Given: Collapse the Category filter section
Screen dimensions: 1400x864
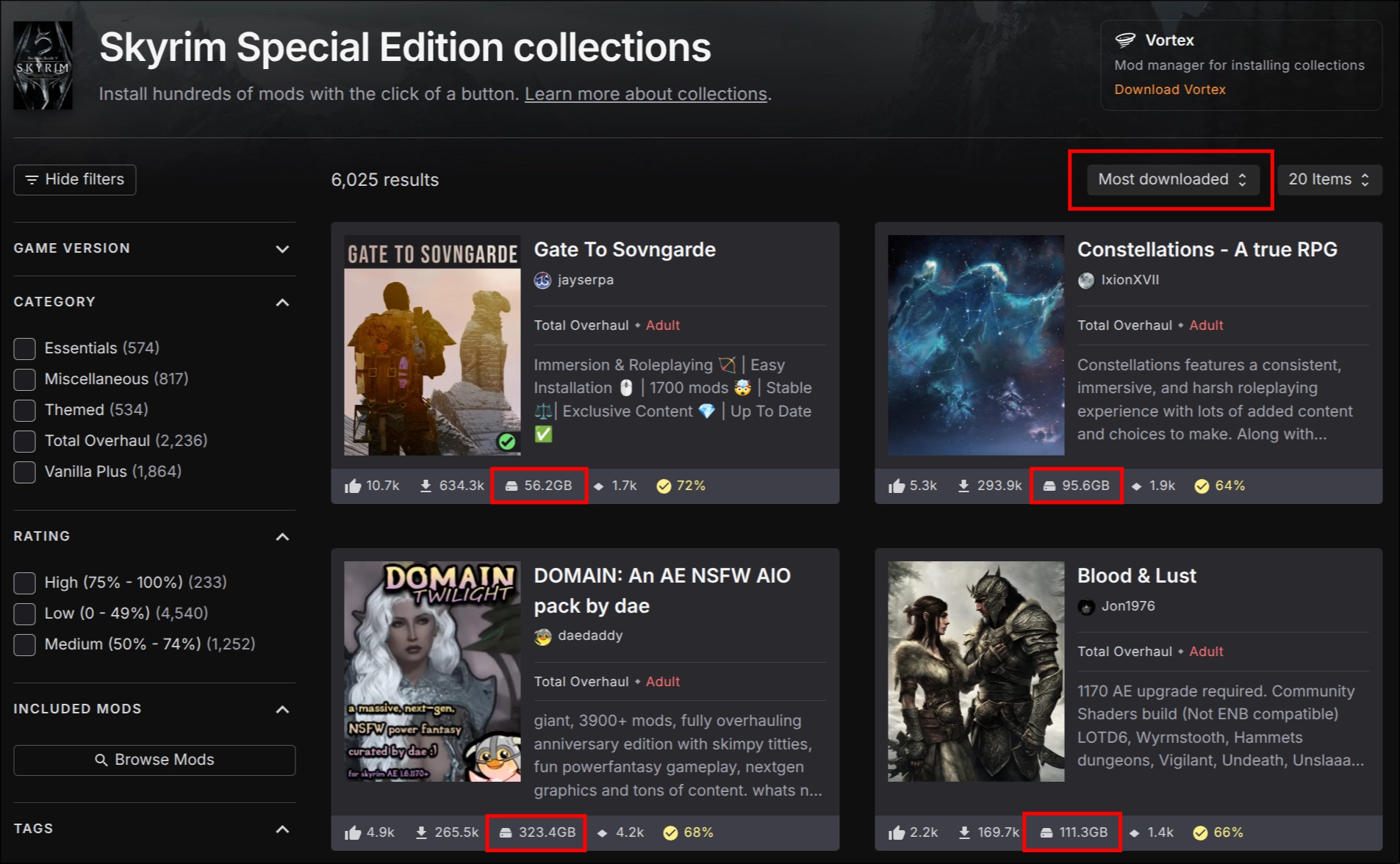Looking at the screenshot, I should (282, 303).
